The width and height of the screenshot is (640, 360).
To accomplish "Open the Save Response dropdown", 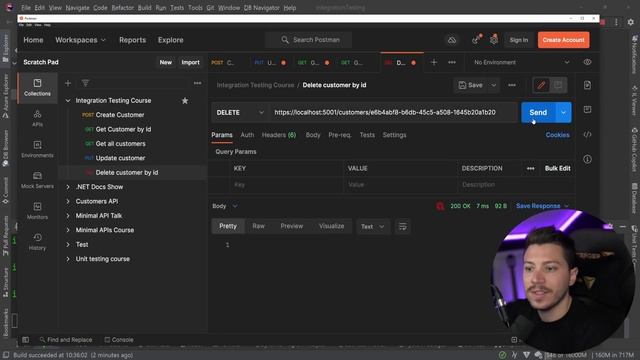I will pyautogui.click(x=542, y=206).
